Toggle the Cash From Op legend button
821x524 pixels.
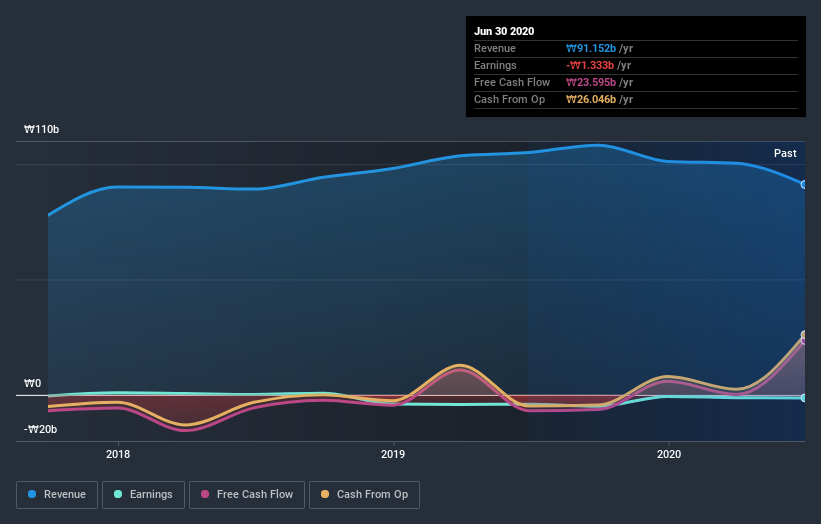364,495
